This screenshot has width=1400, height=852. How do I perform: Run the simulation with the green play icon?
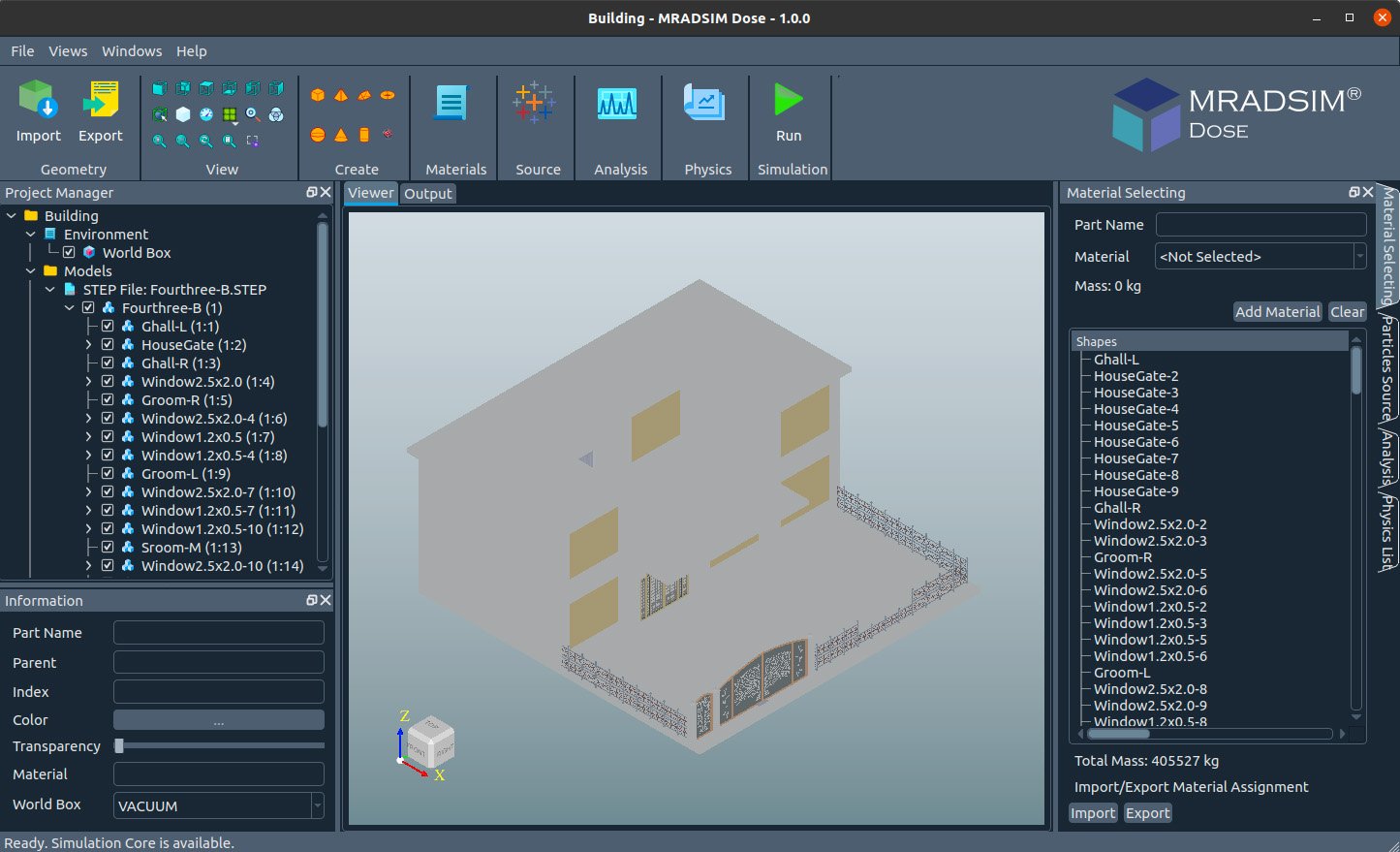tap(788, 100)
